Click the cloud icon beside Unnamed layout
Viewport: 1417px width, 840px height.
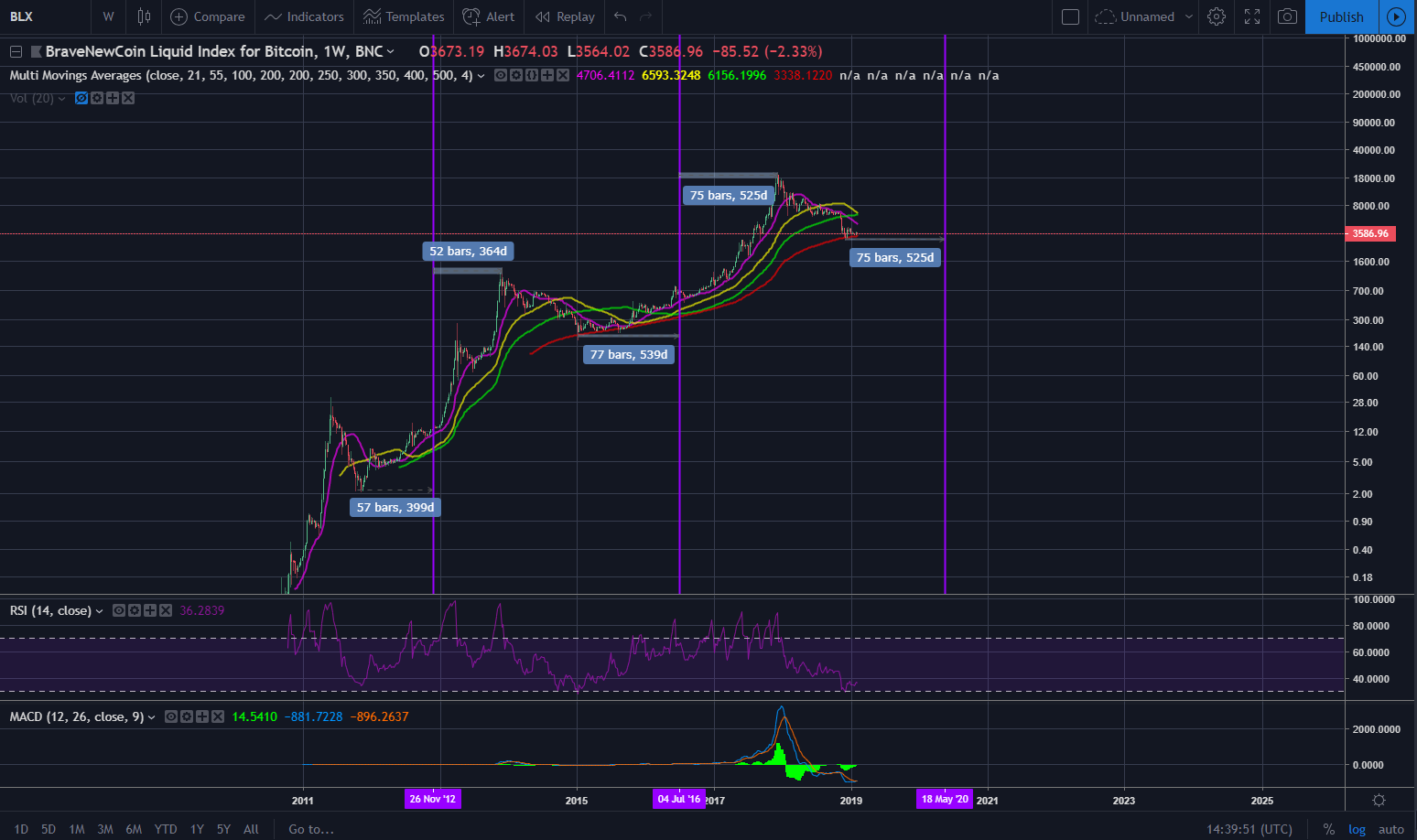1105,16
